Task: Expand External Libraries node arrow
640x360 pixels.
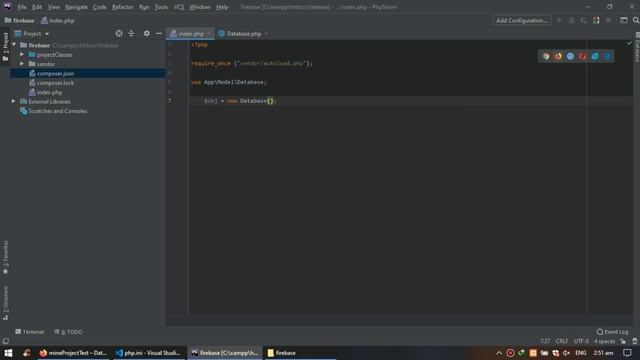Action: pos(13,101)
